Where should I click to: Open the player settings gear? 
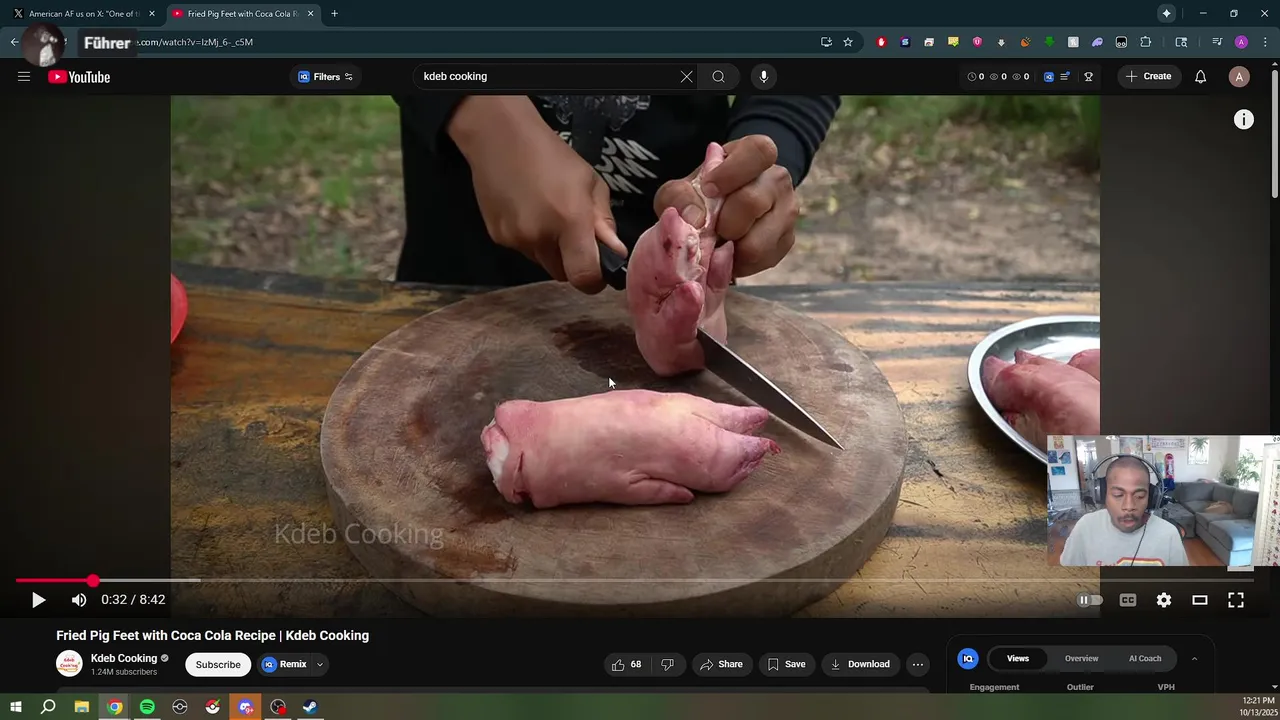pos(1164,600)
